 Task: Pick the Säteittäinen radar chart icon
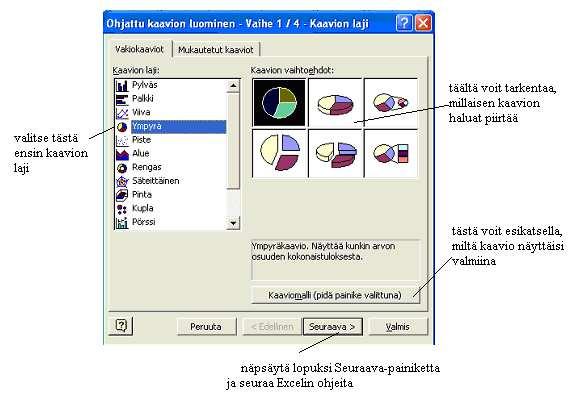(x=122, y=181)
